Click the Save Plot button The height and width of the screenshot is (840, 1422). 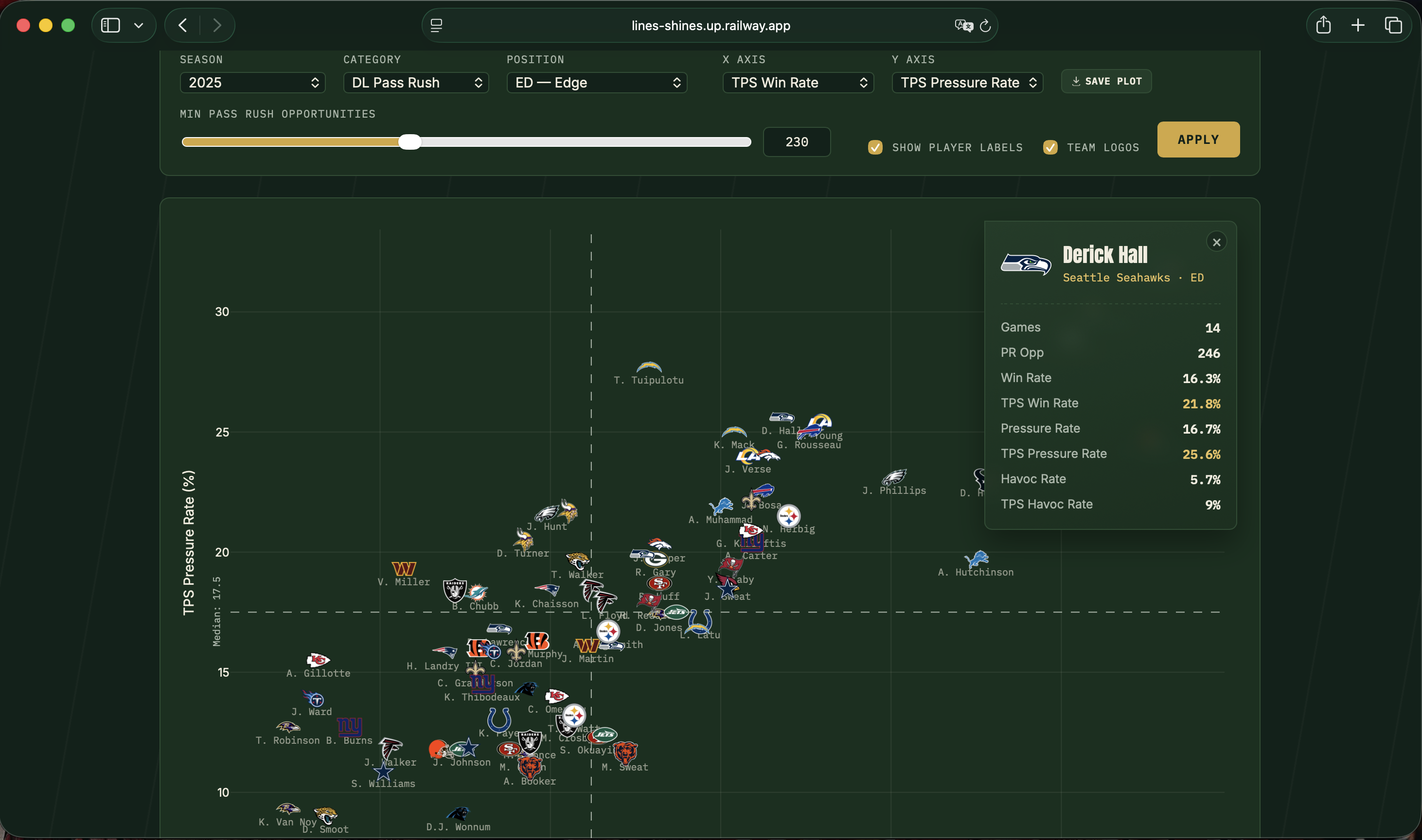coord(1106,82)
